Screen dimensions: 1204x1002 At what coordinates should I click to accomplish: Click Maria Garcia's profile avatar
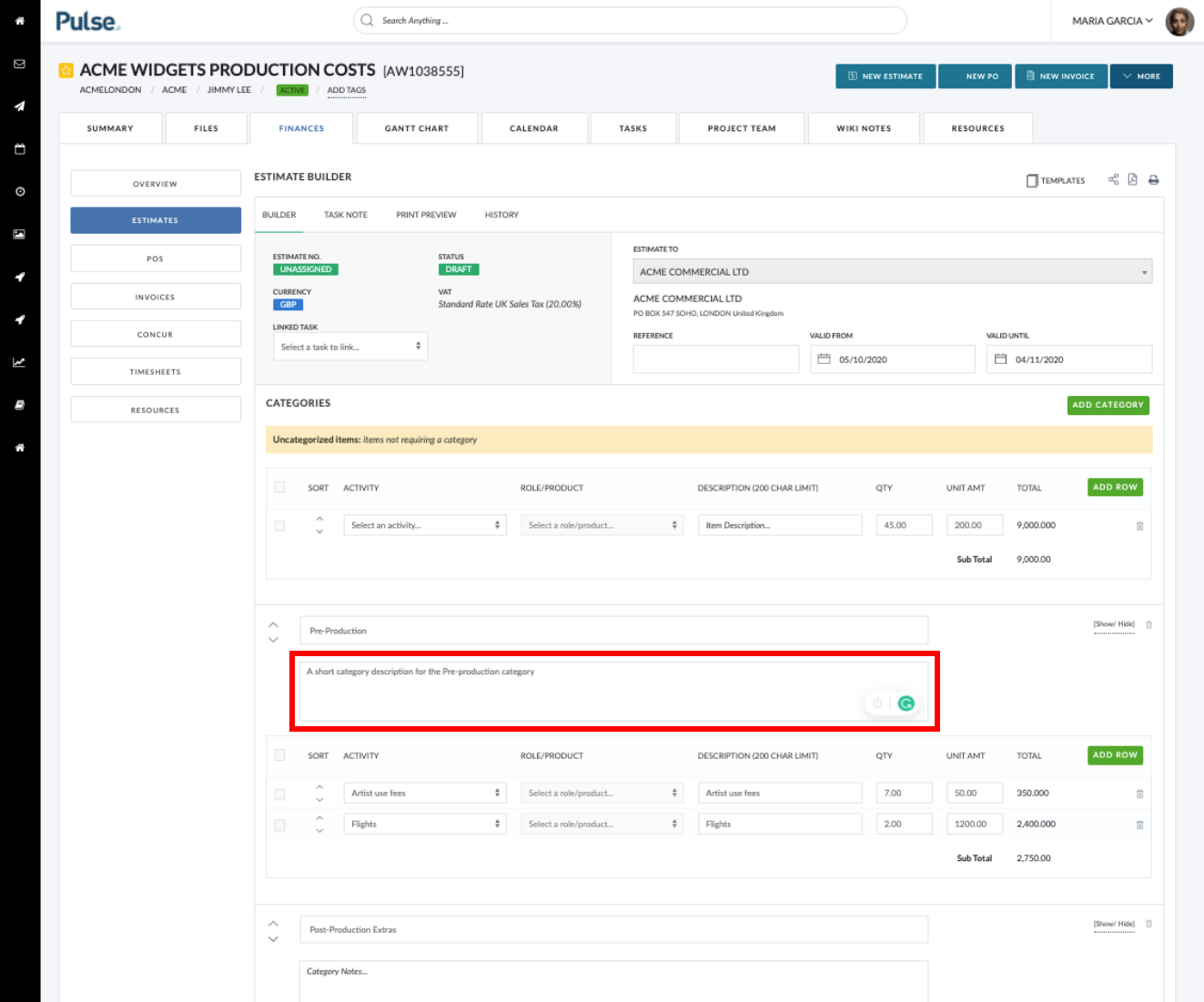(x=1179, y=21)
